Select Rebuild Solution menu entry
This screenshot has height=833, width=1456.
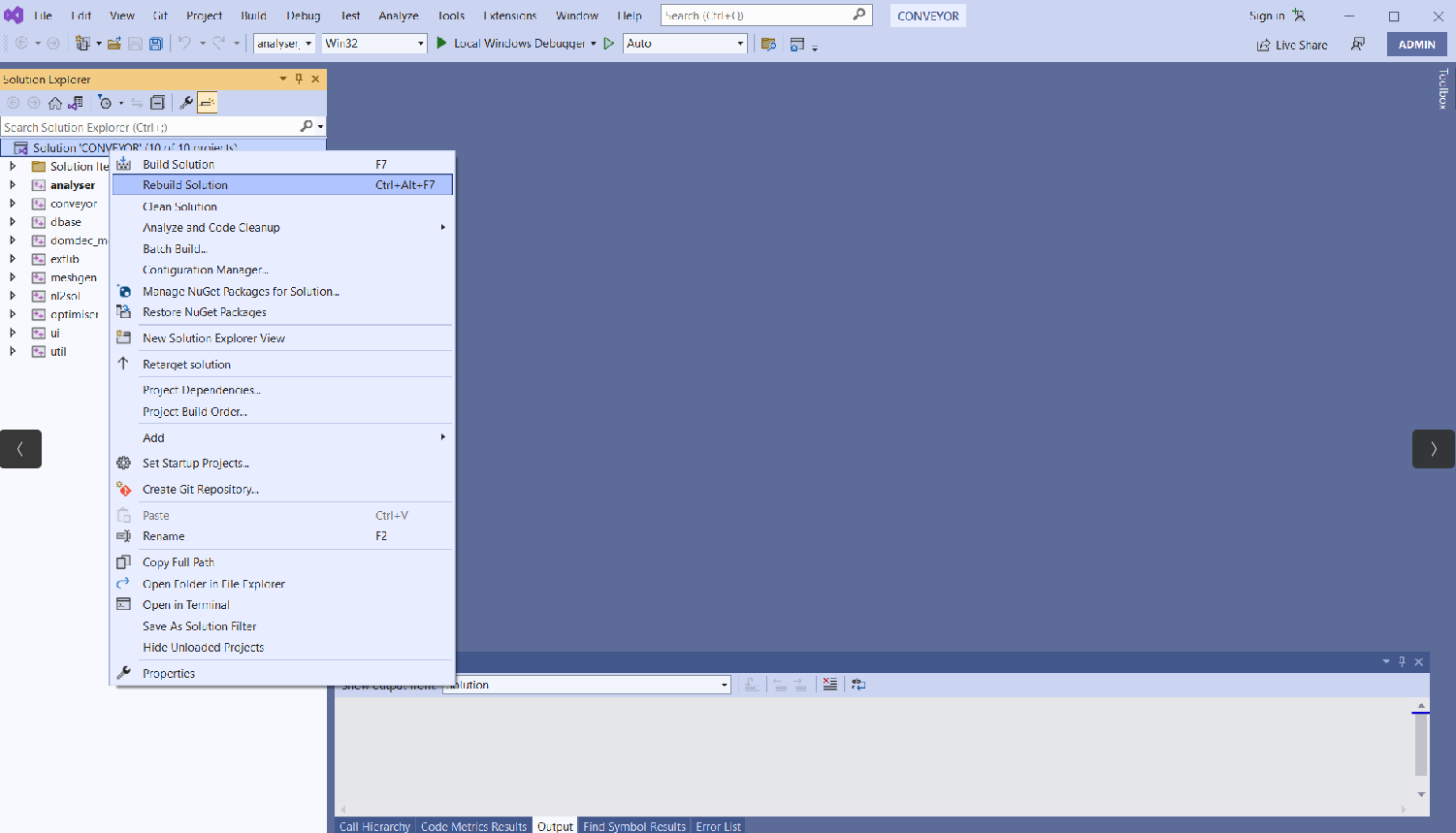[x=282, y=185]
